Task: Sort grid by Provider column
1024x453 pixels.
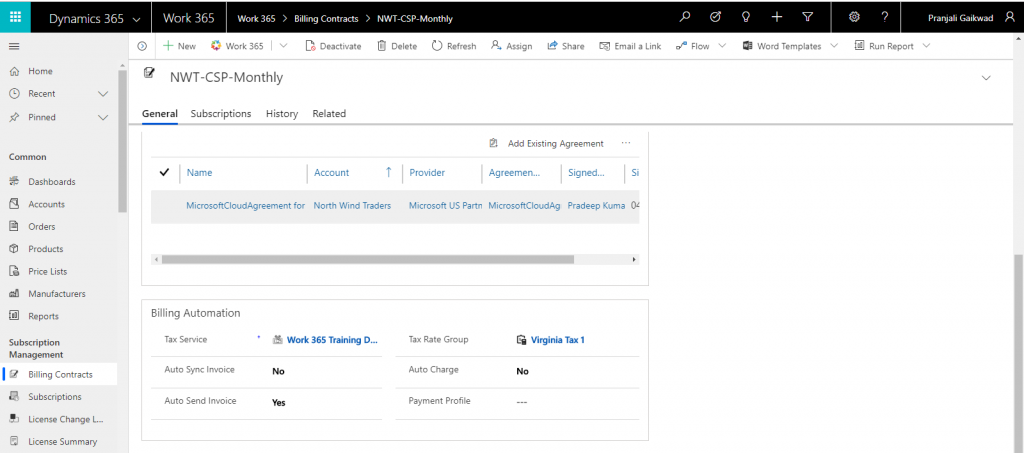Action: (x=427, y=173)
